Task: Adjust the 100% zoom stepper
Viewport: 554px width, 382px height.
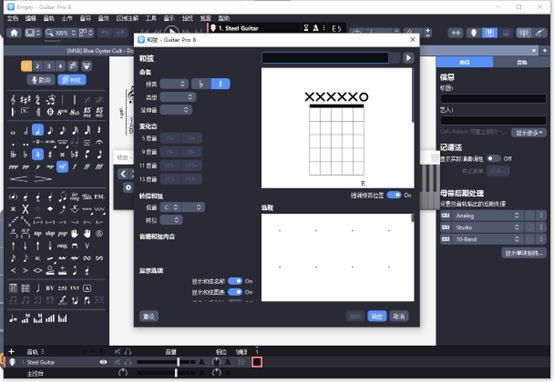Action: [73, 33]
